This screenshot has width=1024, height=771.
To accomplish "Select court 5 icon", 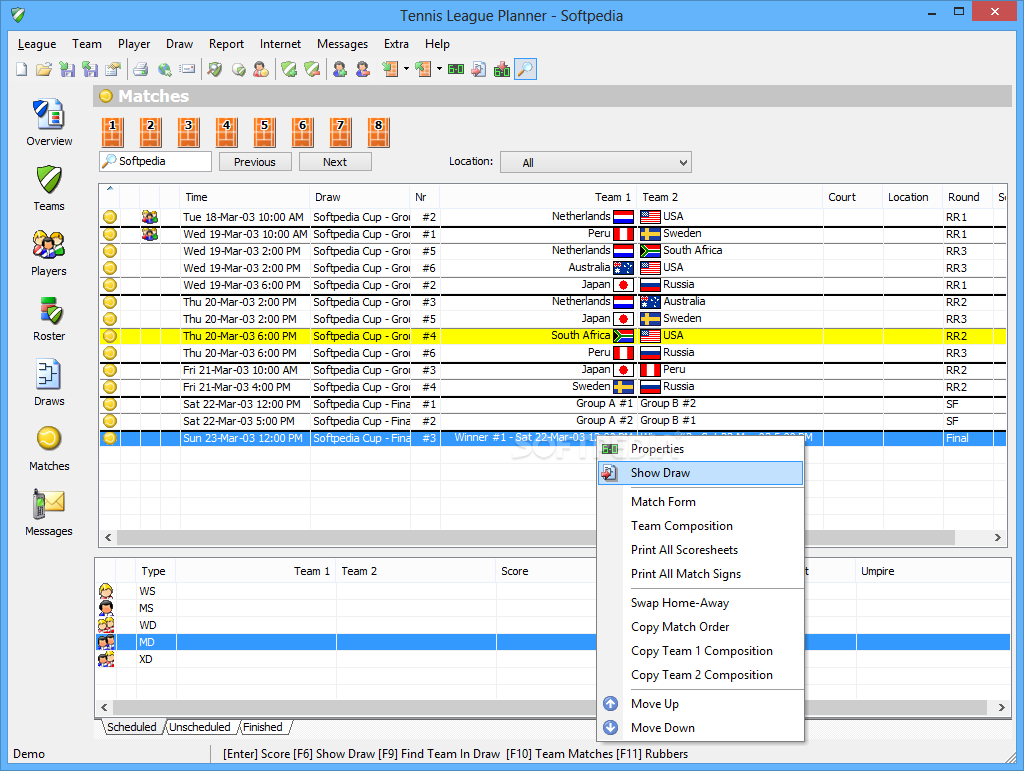I will 264,133.
